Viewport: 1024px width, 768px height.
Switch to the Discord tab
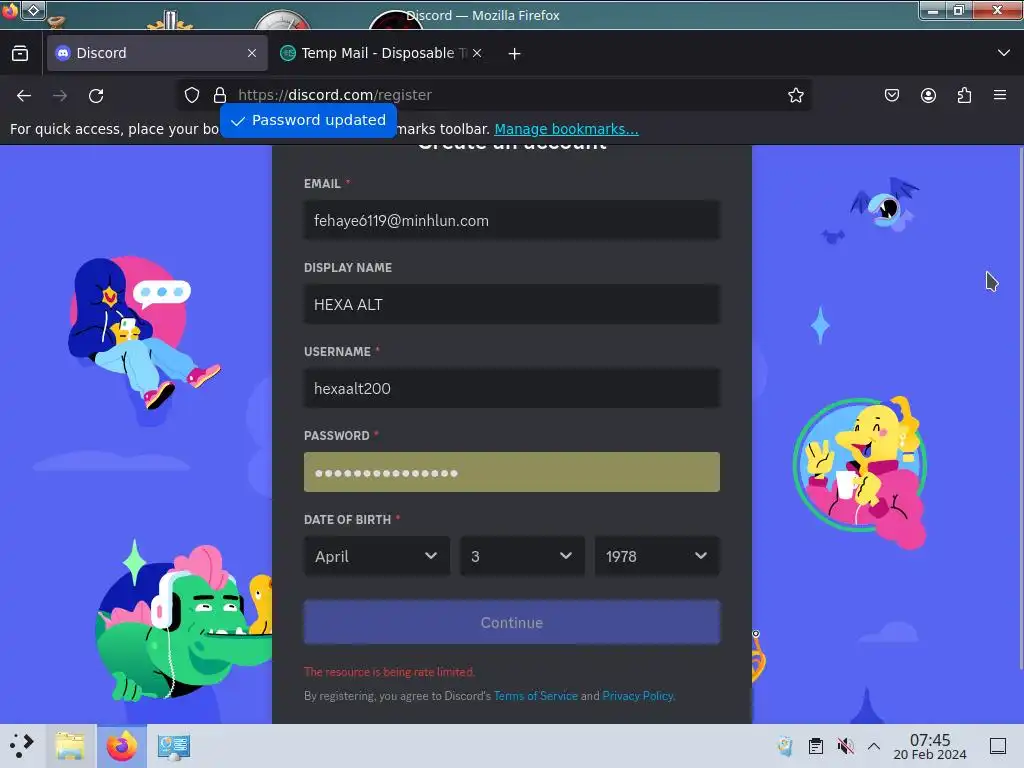click(x=157, y=53)
